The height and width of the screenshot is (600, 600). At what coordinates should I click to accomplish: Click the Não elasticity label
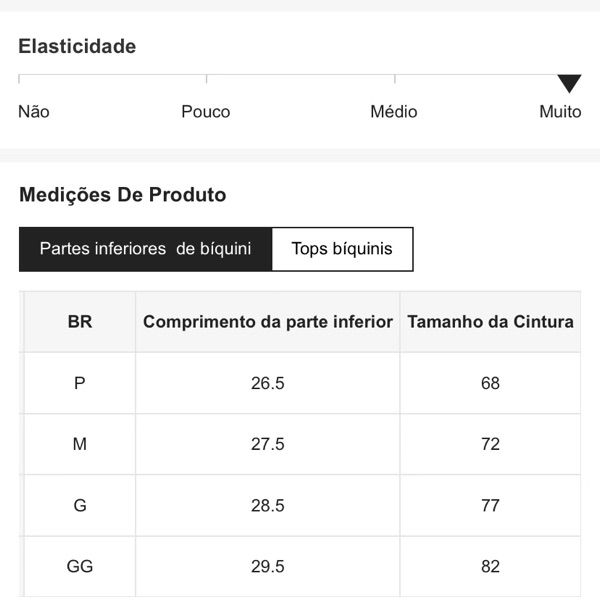point(34,112)
